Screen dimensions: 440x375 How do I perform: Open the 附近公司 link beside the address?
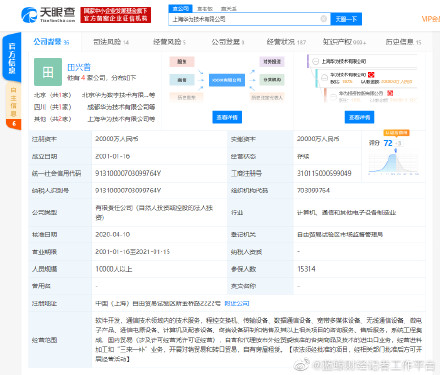(237, 303)
